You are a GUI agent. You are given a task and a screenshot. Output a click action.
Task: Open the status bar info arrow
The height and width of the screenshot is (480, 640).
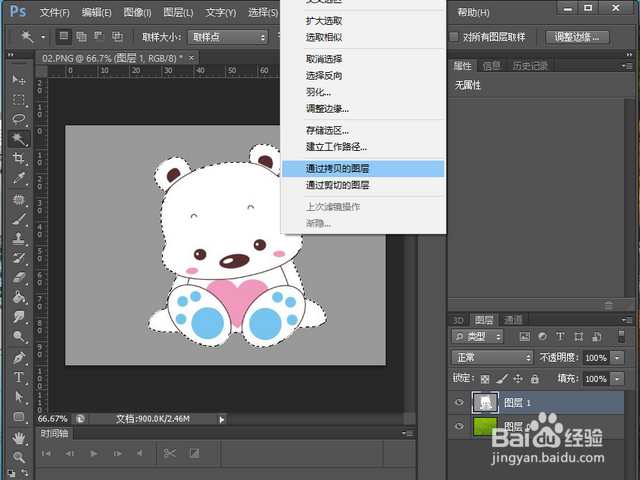[222, 419]
